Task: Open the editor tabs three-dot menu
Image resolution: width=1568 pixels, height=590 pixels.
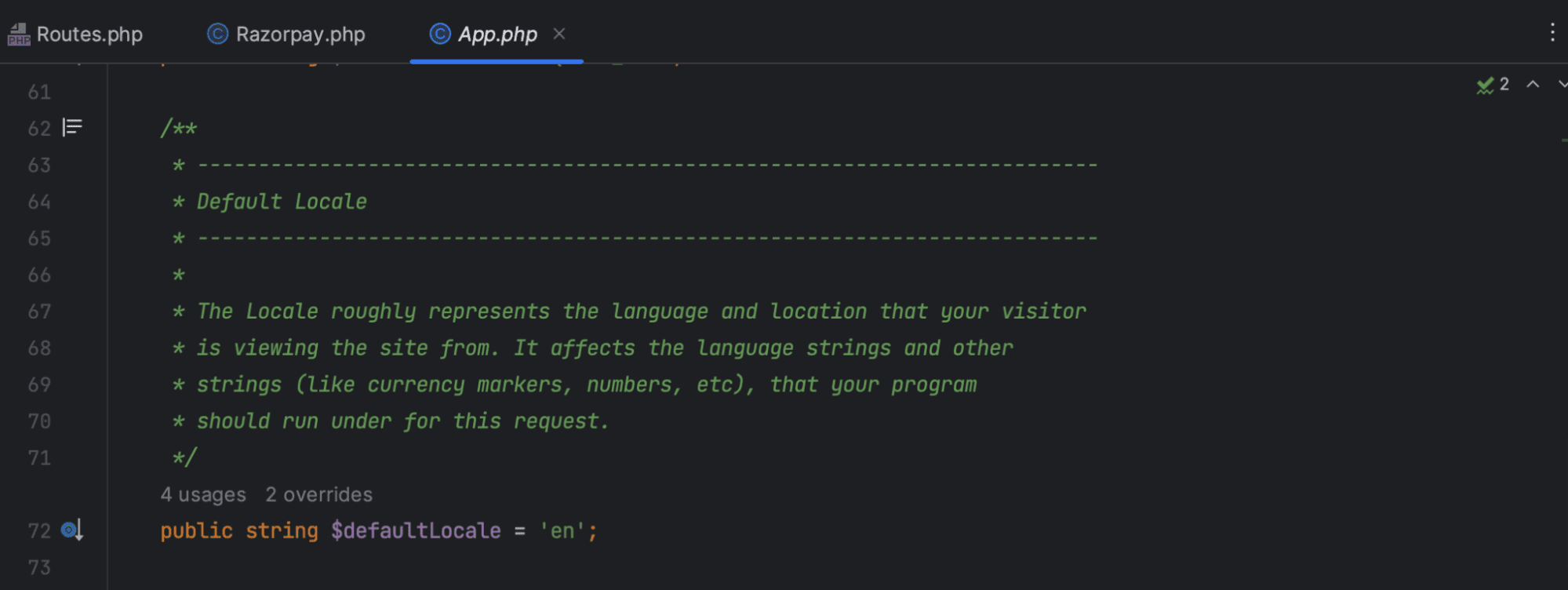Action: pyautogui.click(x=1552, y=32)
